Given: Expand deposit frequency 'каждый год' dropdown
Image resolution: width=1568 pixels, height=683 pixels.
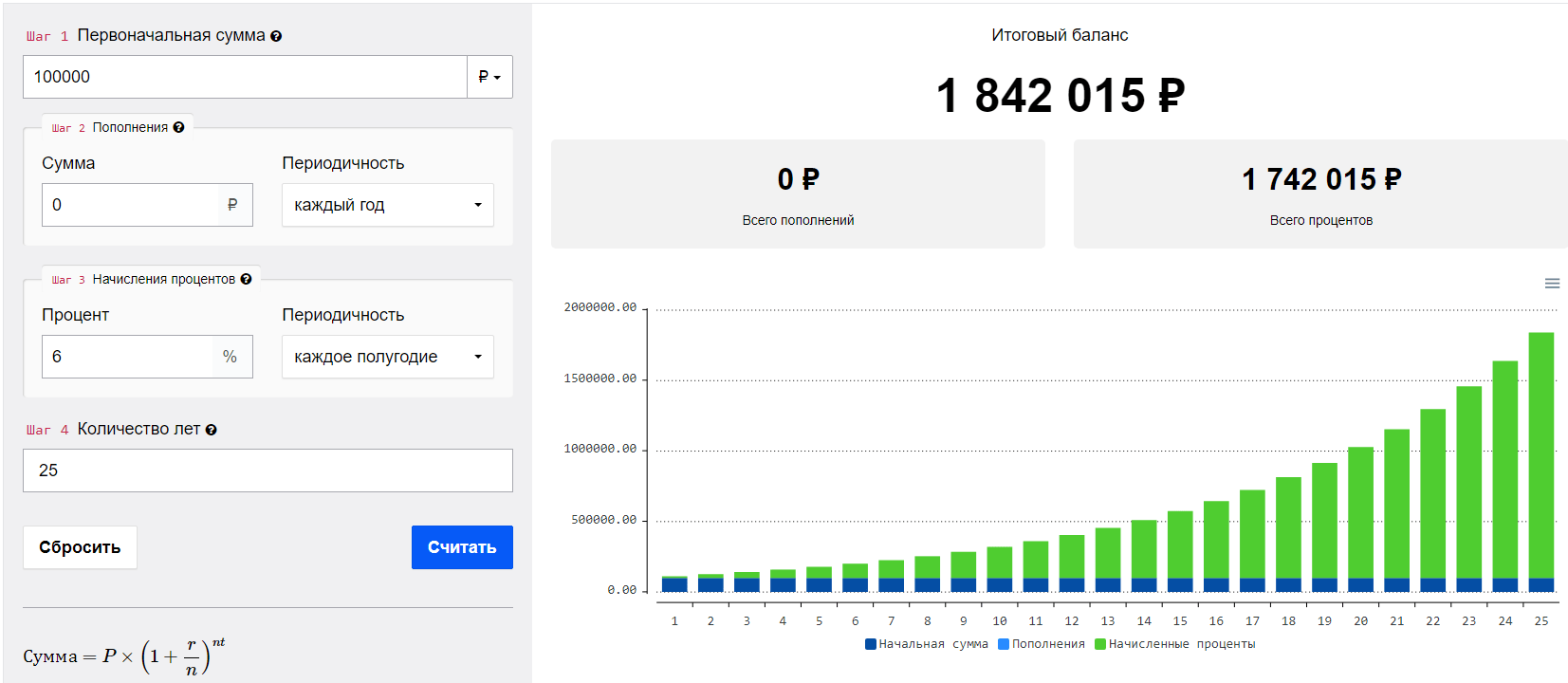Looking at the screenshot, I should click(387, 205).
